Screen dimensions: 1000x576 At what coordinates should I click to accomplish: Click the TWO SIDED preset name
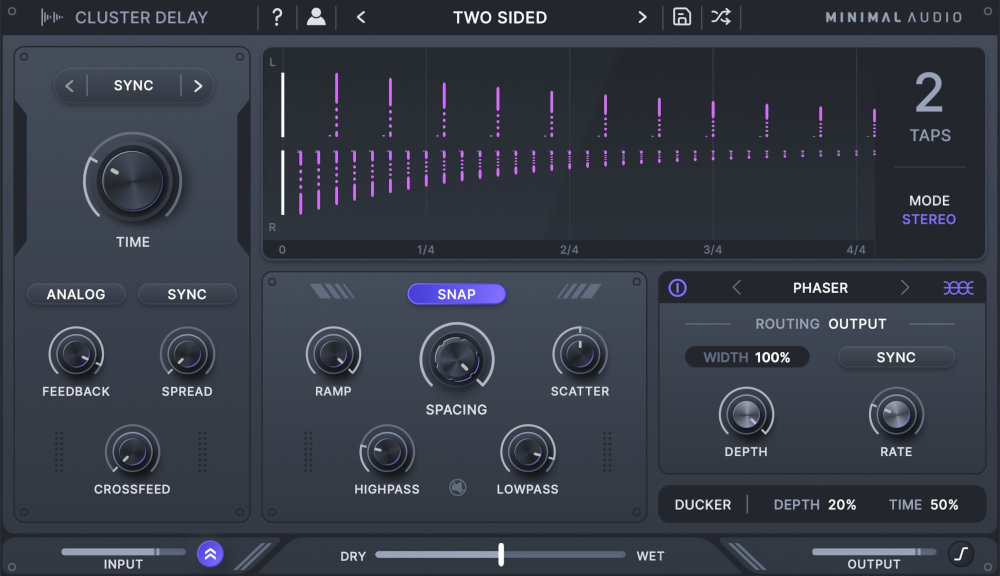tap(500, 17)
